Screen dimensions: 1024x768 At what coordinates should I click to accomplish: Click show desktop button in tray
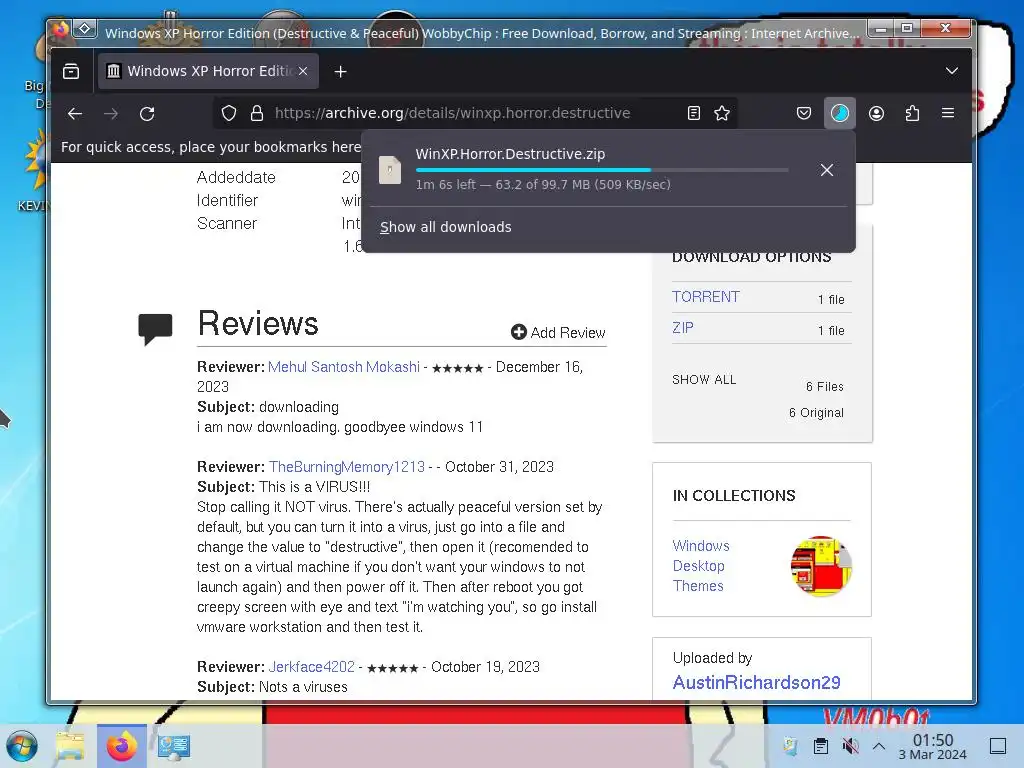click(997, 745)
